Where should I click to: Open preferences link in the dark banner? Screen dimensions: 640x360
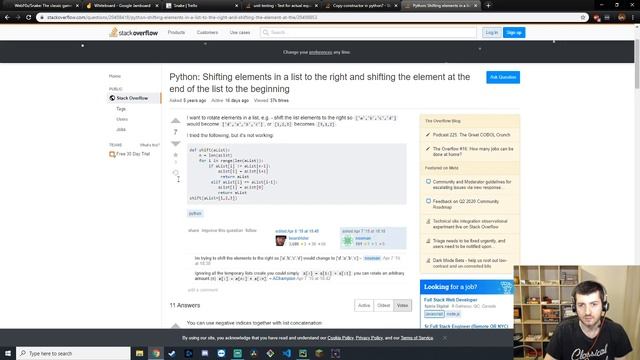pos(320,52)
